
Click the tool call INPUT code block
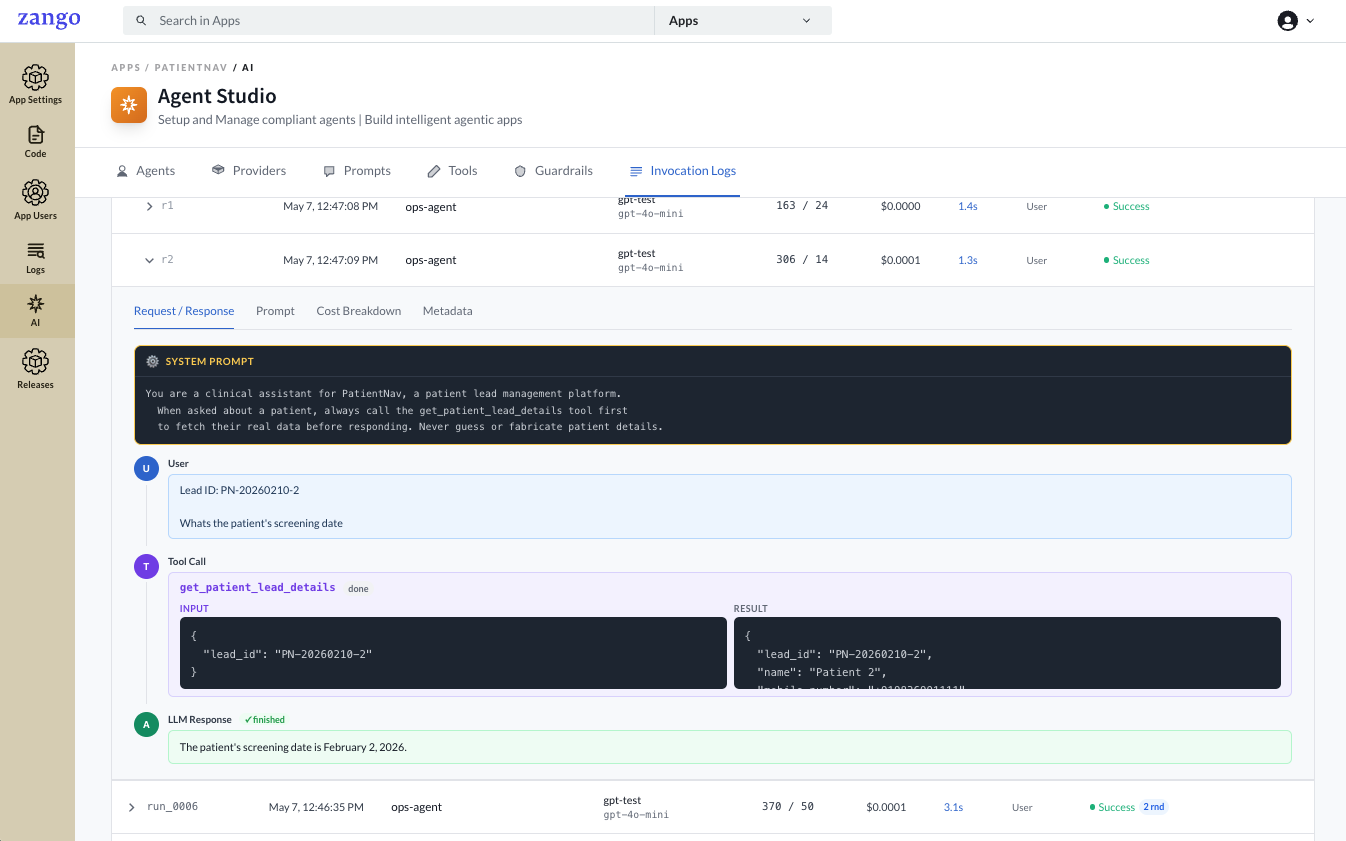(453, 653)
